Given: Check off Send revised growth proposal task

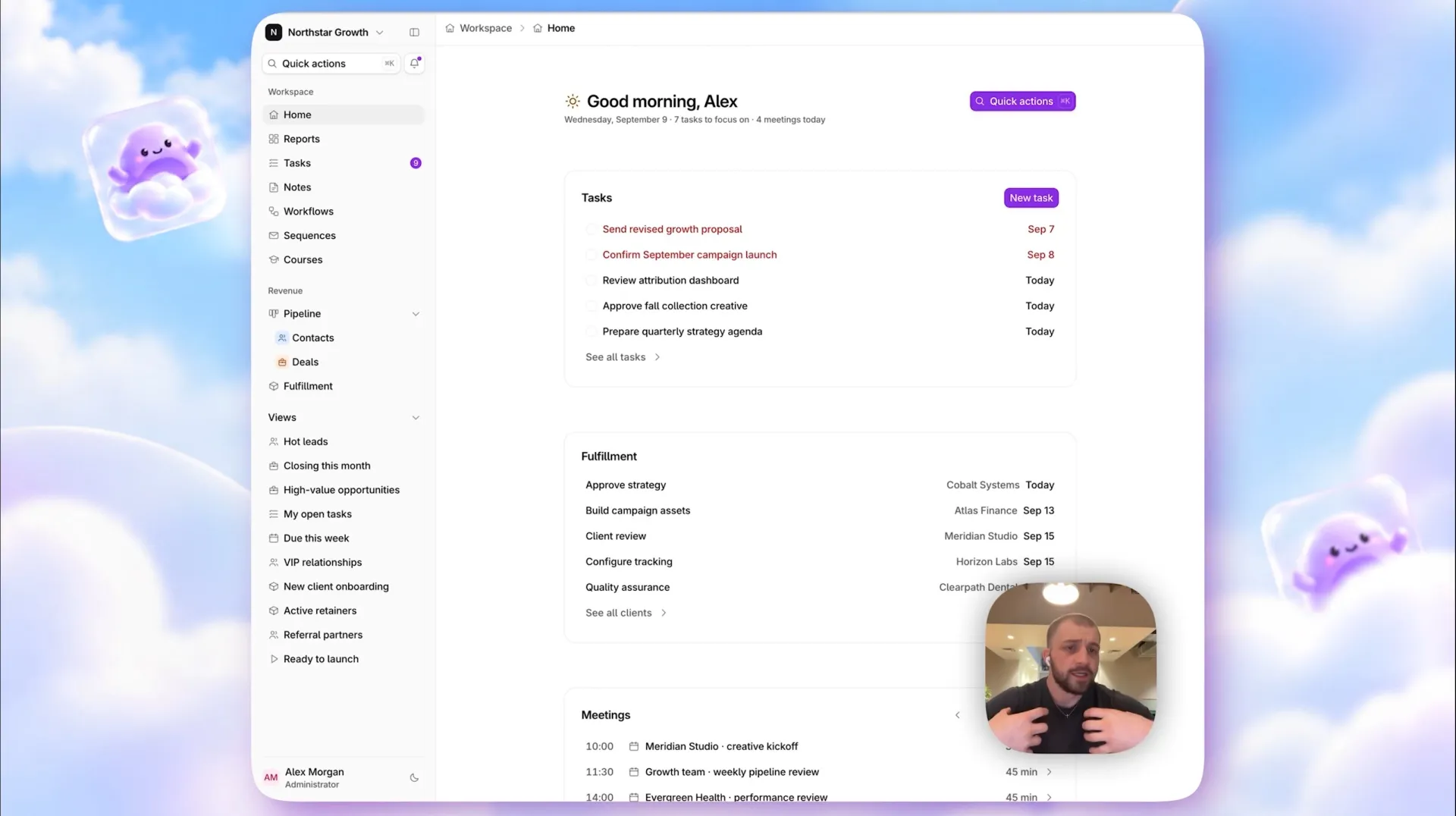Looking at the screenshot, I should (x=591, y=229).
